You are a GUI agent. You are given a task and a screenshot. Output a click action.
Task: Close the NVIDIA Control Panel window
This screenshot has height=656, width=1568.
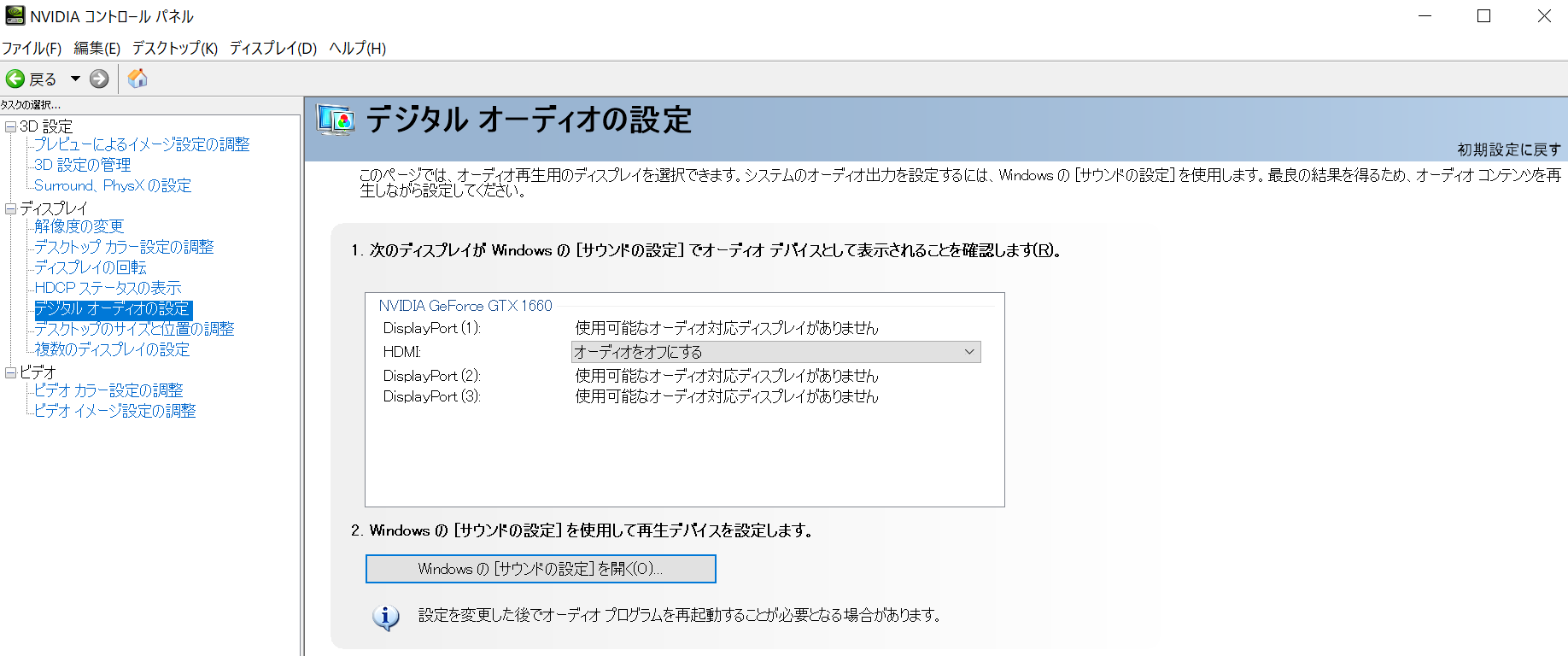(1544, 16)
